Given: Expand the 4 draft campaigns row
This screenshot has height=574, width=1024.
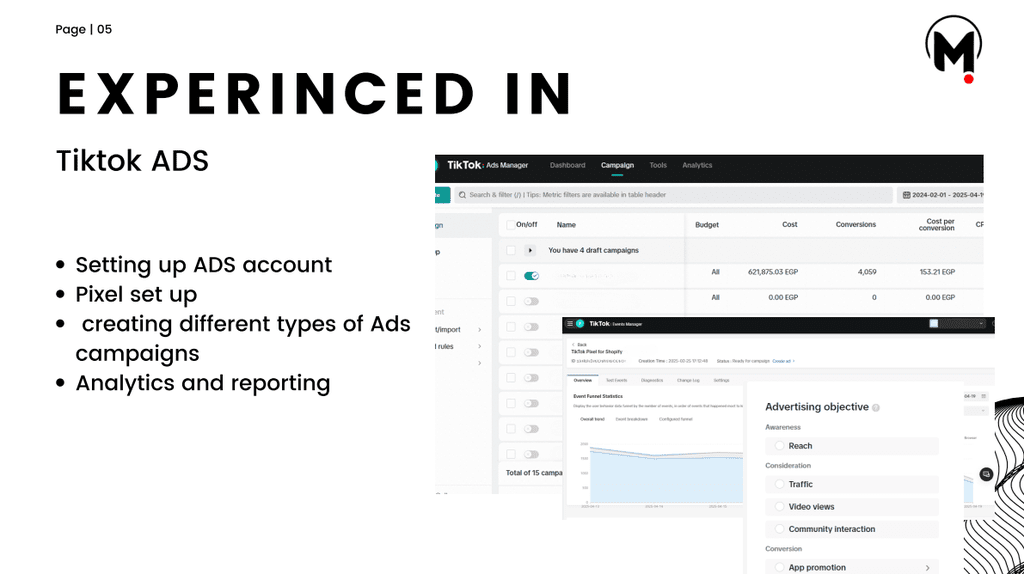Looking at the screenshot, I should click(530, 251).
